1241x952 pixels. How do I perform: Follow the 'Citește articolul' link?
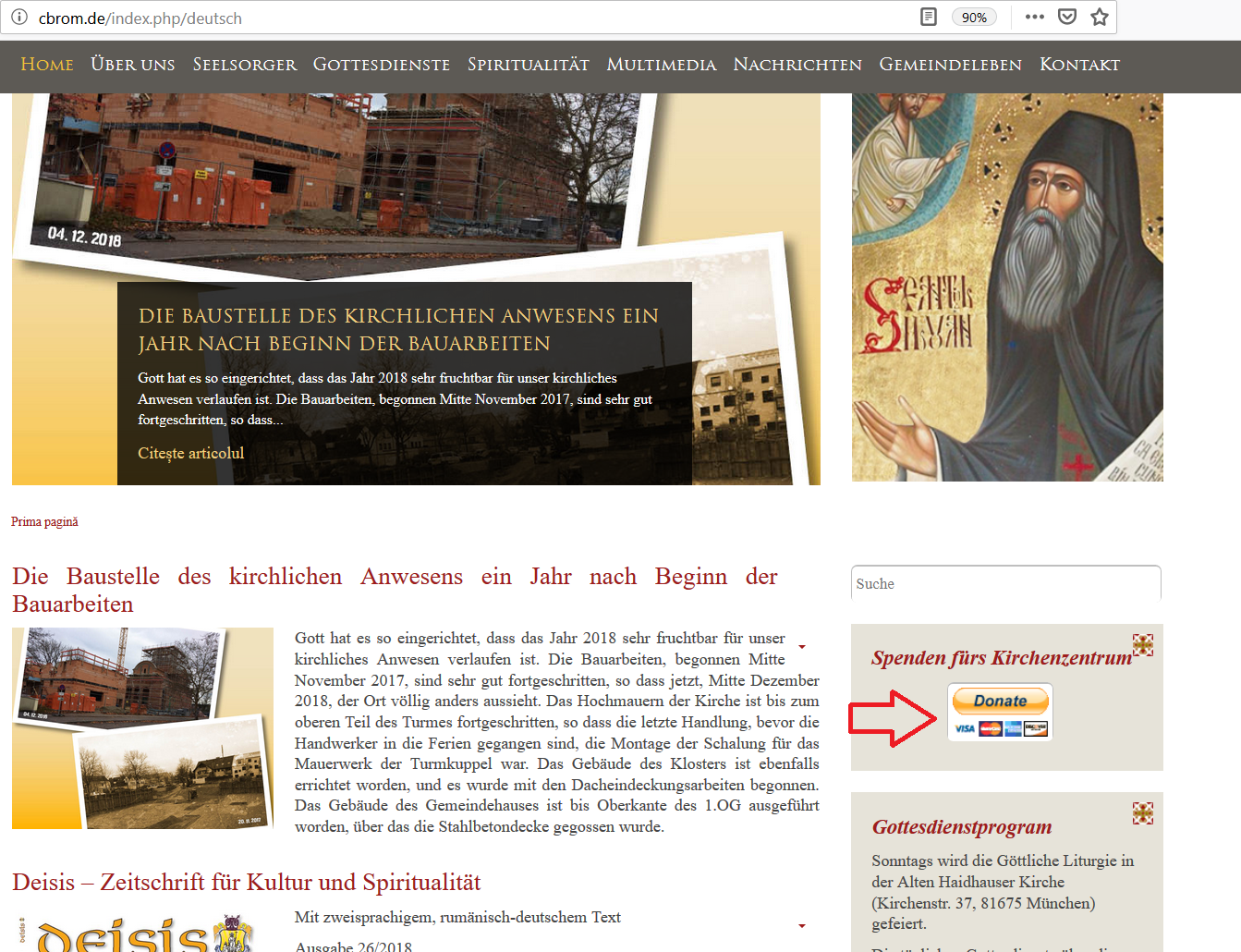pyautogui.click(x=190, y=453)
